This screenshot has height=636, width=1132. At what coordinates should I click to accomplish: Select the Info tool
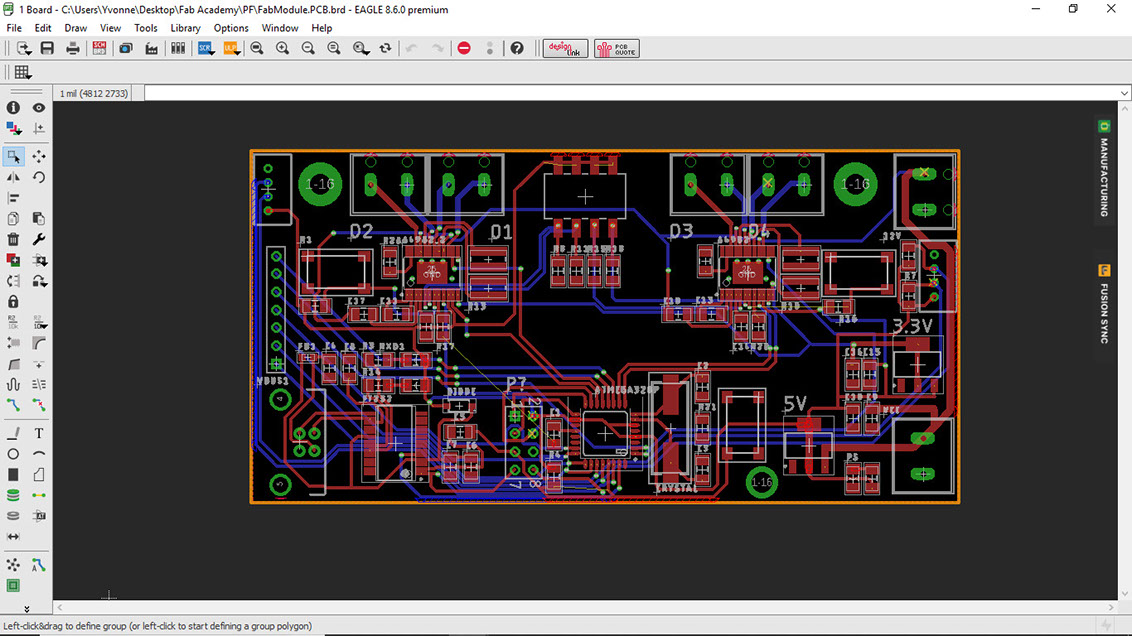coord(13,108)
